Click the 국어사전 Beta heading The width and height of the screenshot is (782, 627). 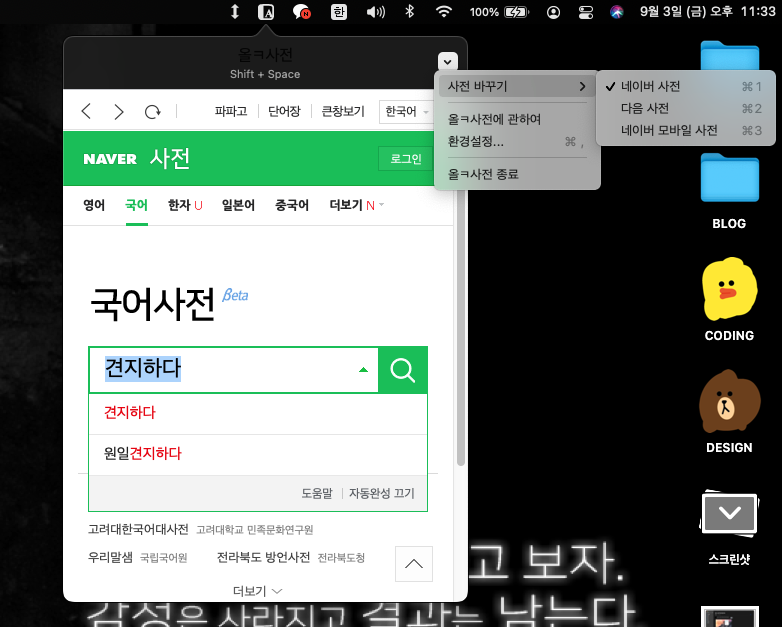click(169, 303)
